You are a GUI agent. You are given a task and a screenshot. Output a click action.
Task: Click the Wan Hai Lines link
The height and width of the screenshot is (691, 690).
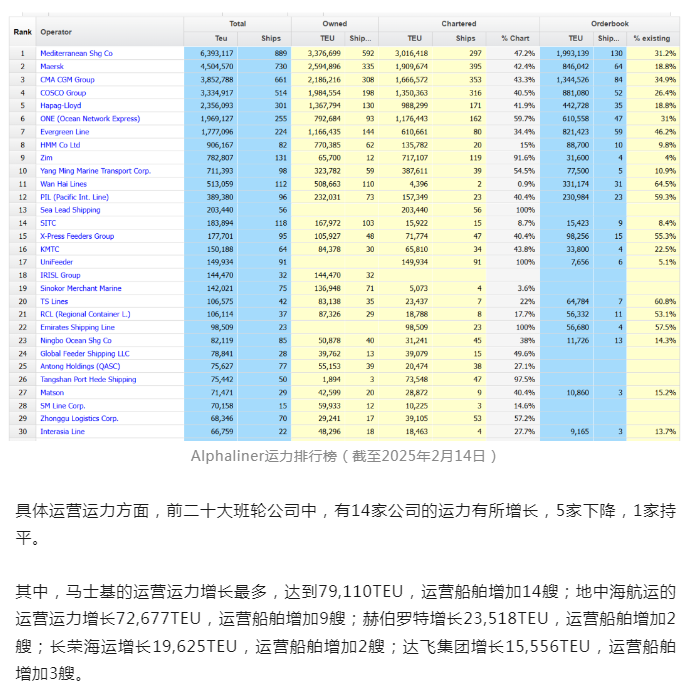pos(63,184)
